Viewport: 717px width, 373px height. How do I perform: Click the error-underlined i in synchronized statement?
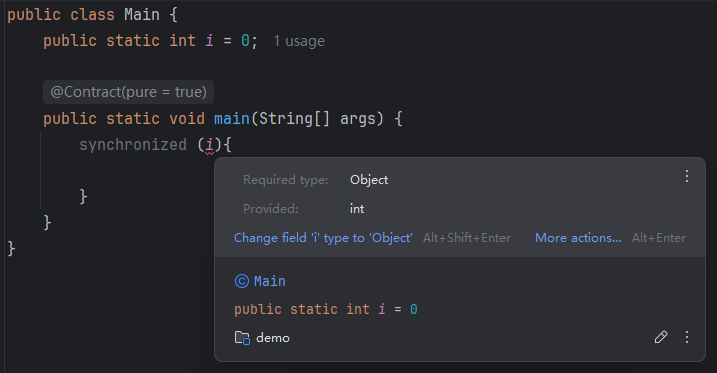pyautogui.click(x=209, y=145)
